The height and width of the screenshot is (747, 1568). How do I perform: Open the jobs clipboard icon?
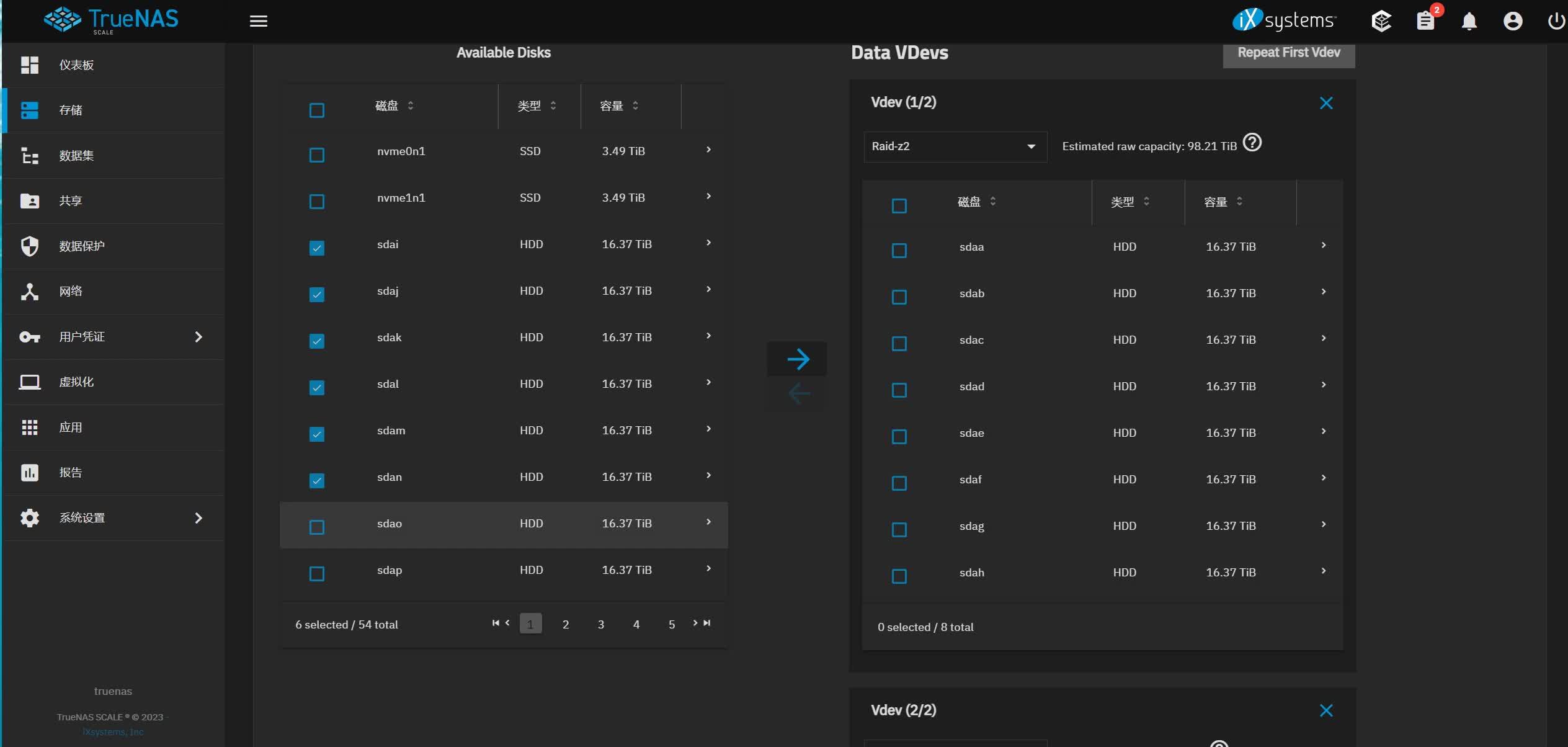click(x=1425, y=21)
